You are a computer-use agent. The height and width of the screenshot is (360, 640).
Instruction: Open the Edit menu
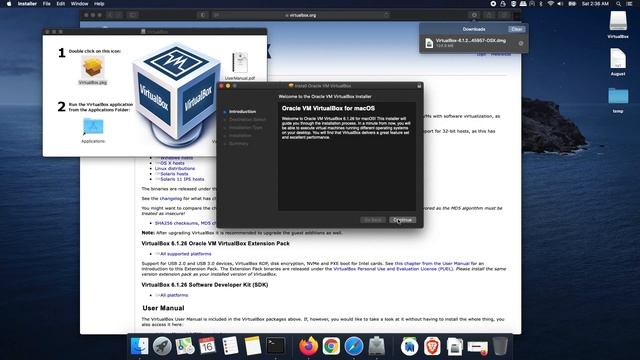tap(61, 4)
